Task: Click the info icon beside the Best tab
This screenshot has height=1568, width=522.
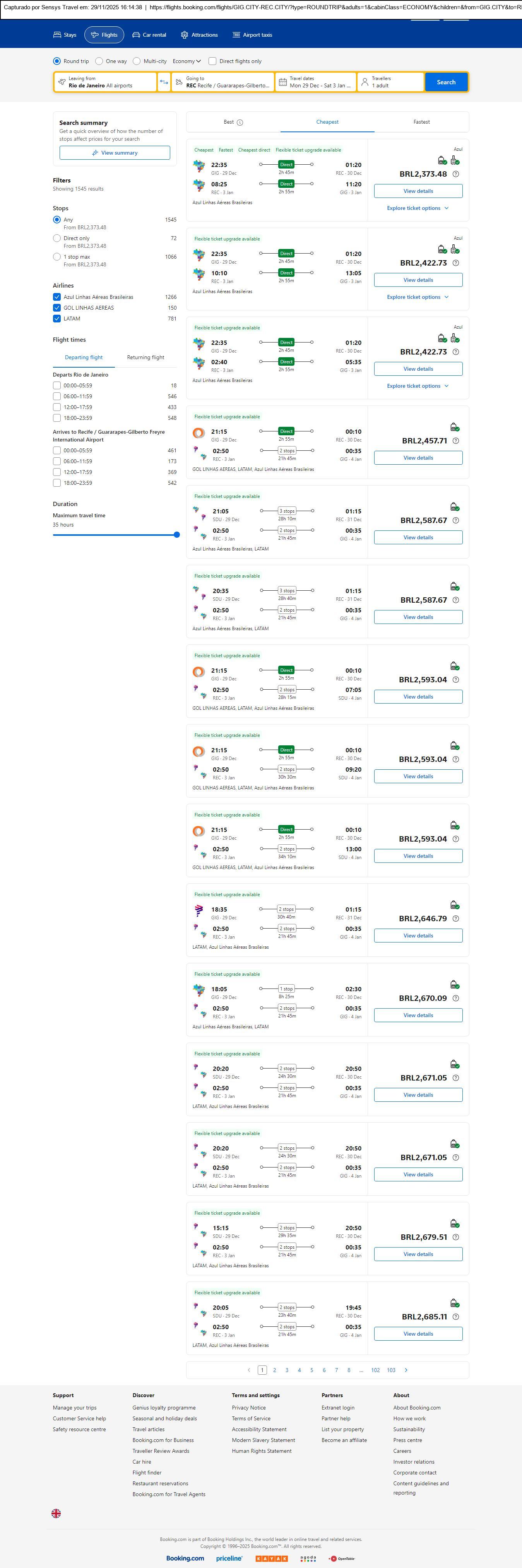Action: (240, 122)
